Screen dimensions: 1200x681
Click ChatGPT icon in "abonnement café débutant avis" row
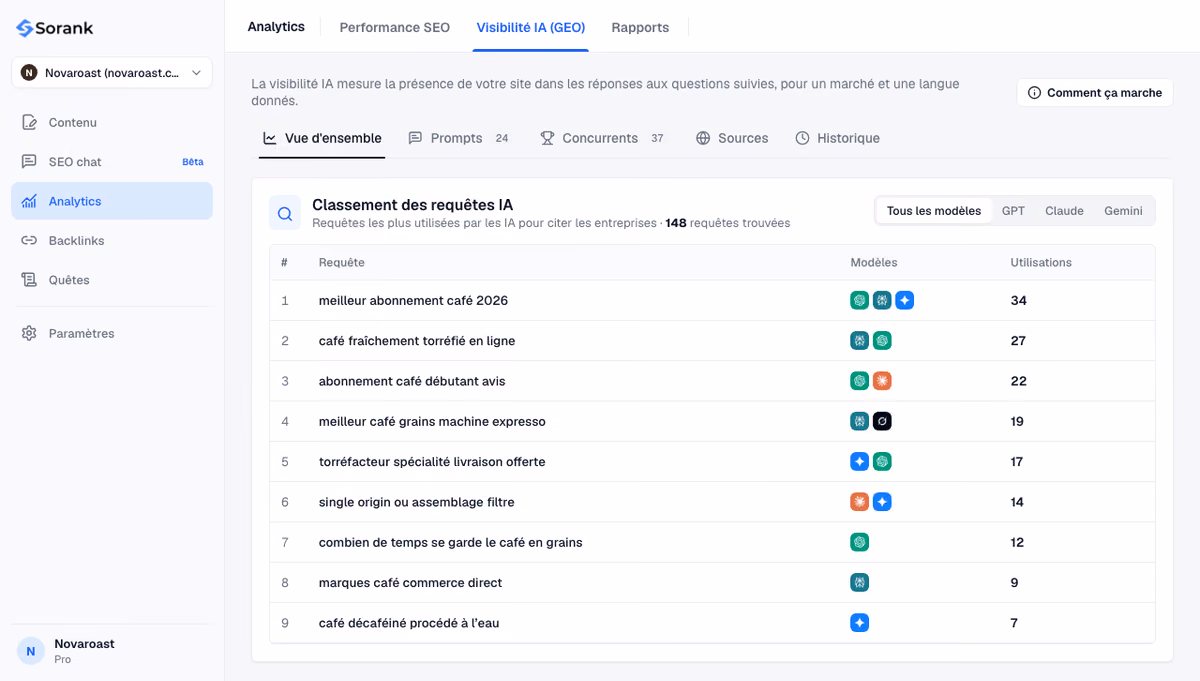click(859, 381)
